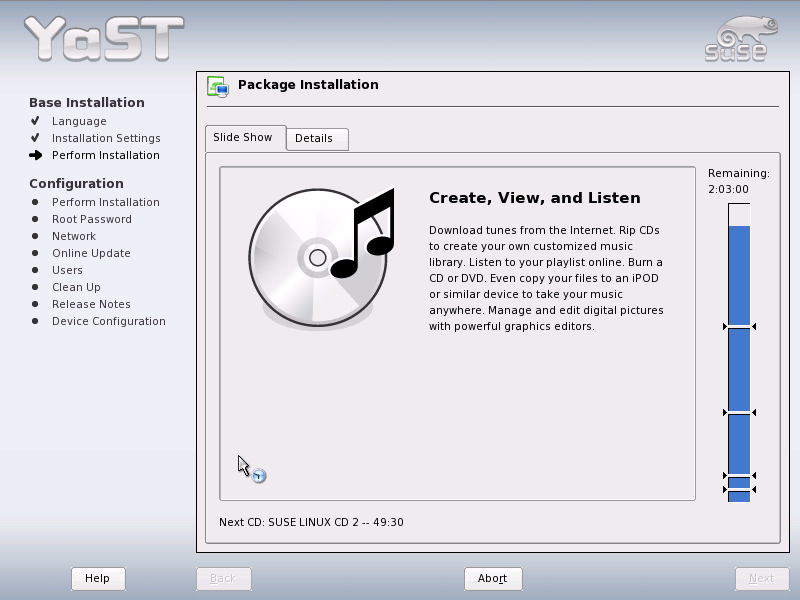800x600 pixels.
Task: Click Online Update in Configuration list
Action: point(91,253)
